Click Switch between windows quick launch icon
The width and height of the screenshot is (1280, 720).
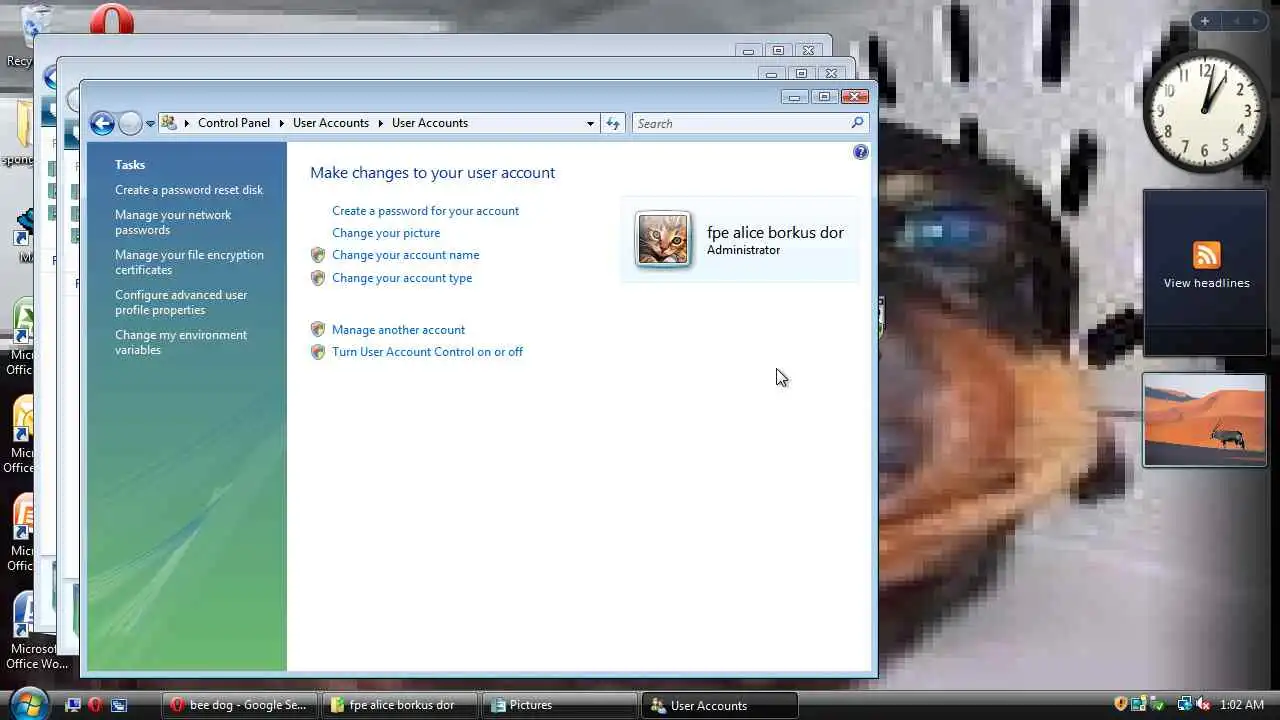coord(118,705)
